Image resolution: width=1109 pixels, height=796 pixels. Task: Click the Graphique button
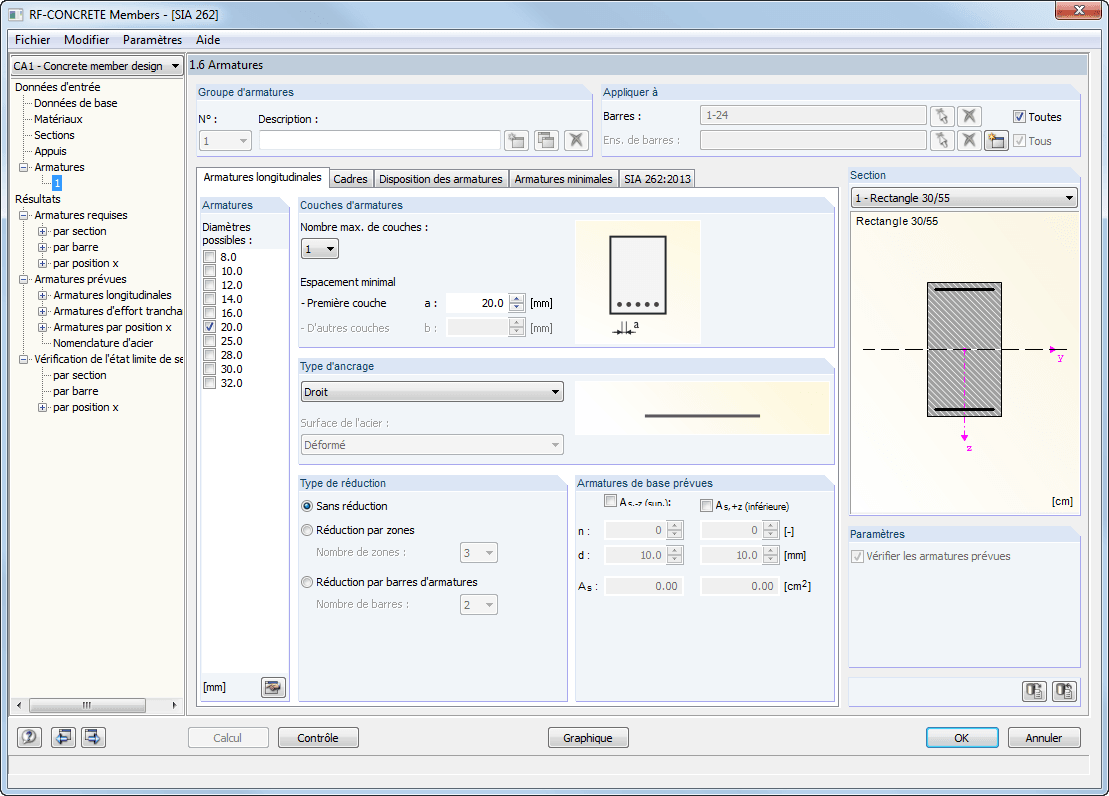[588, 738]
